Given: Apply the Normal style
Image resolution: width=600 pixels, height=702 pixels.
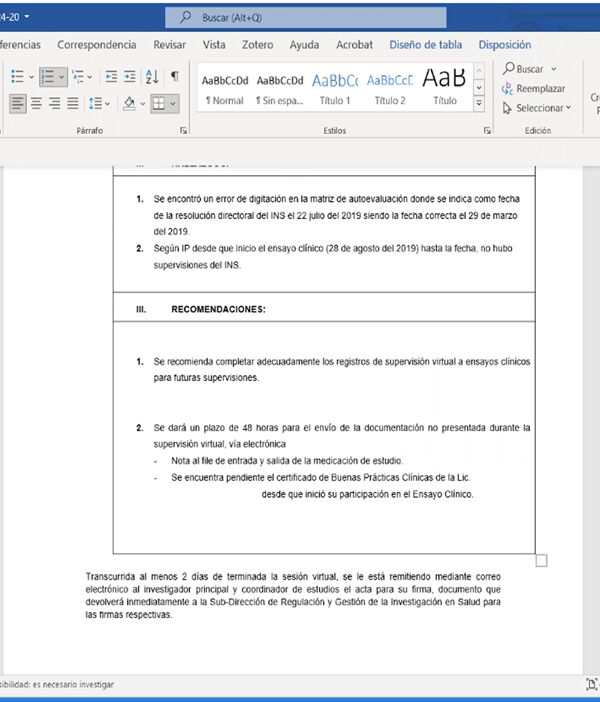Looking at the screenshot, I should pyautogui.click(x=225, y=89).
